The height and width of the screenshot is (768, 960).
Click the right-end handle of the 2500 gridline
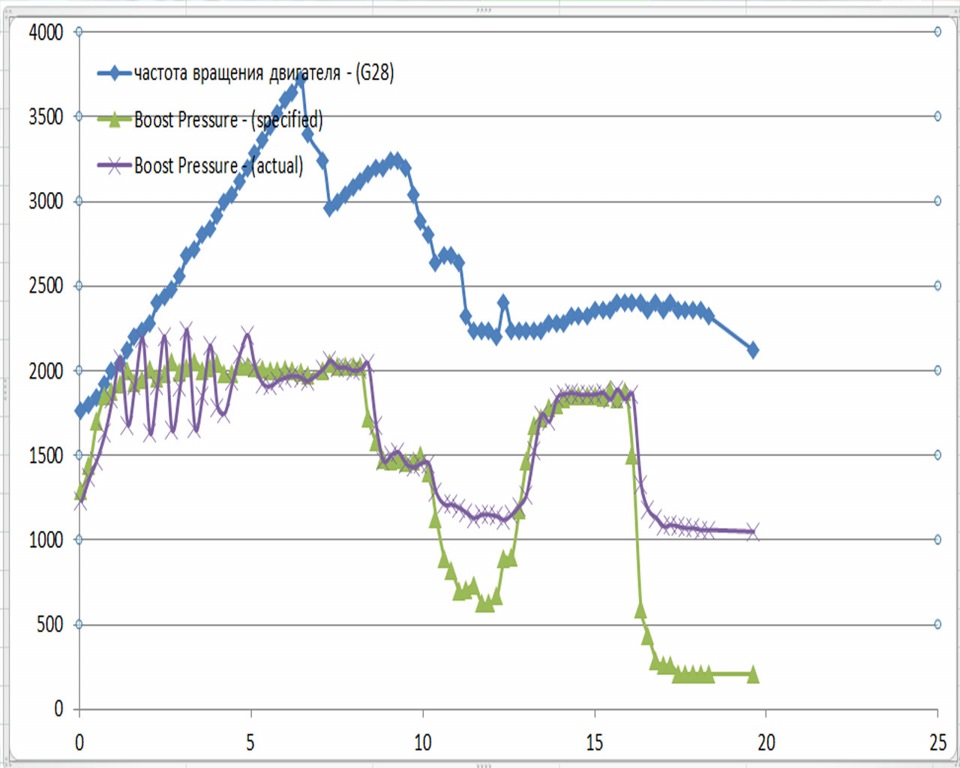click(937, 285)
